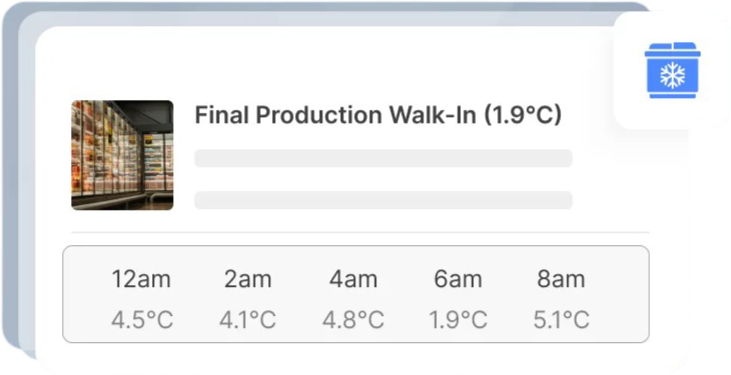Click the 4.5°C temperature reading

[x=142, y=320]
